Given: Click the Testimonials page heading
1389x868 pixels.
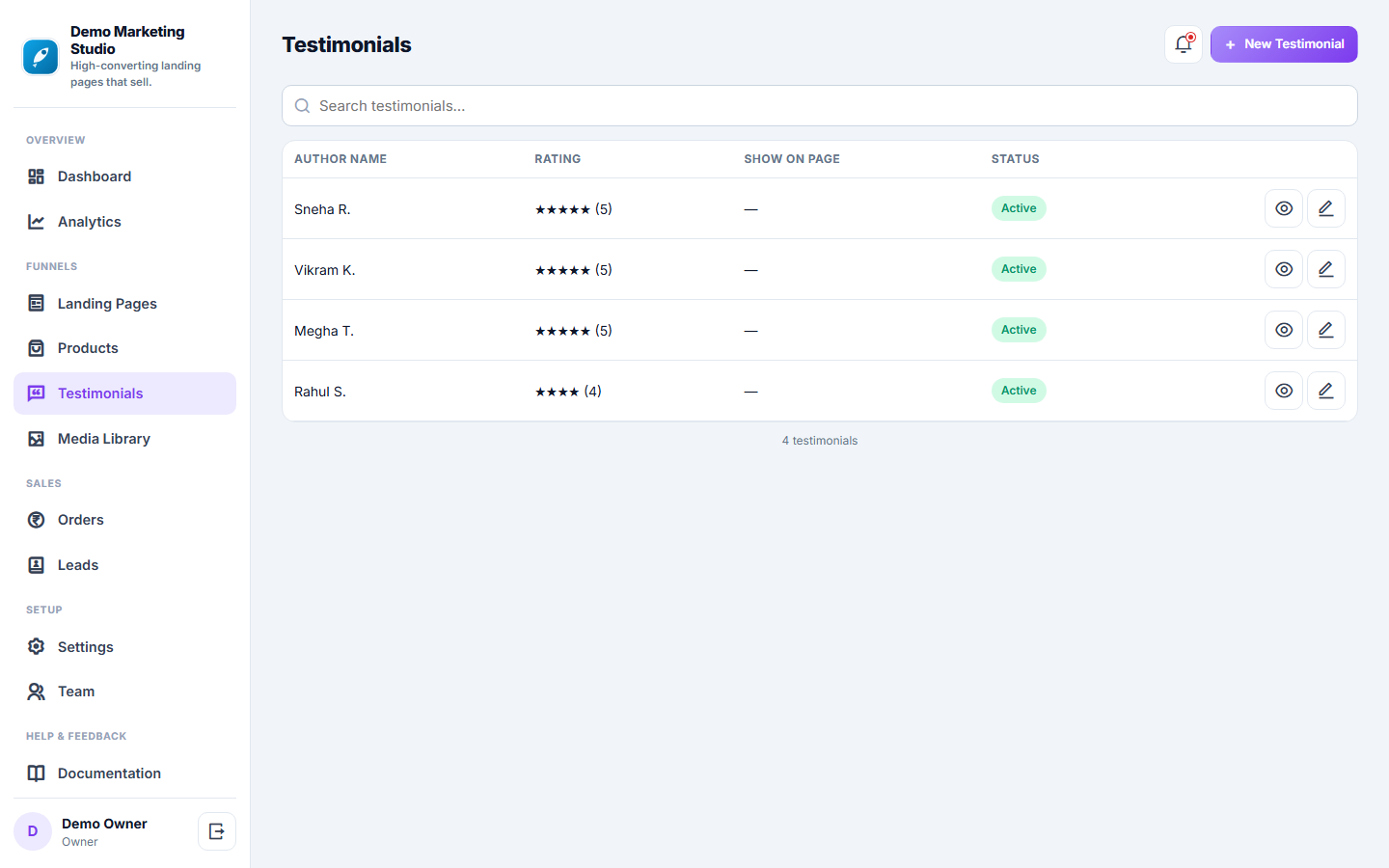Looking at the screenshot, I should tap(346, 44).
